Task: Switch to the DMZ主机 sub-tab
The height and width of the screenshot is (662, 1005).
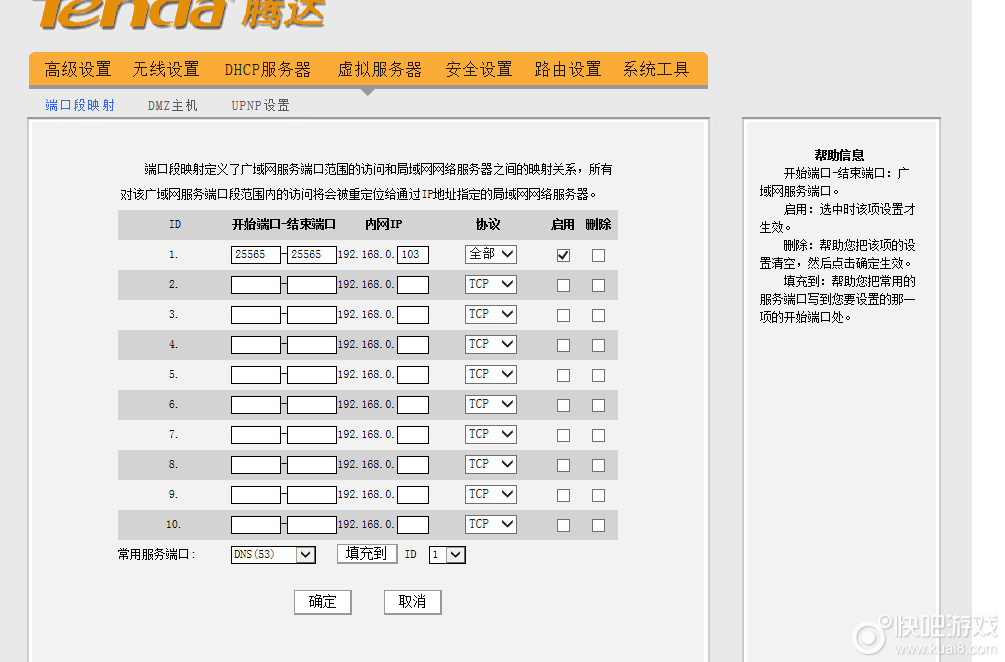Action: tap(171, 104)
